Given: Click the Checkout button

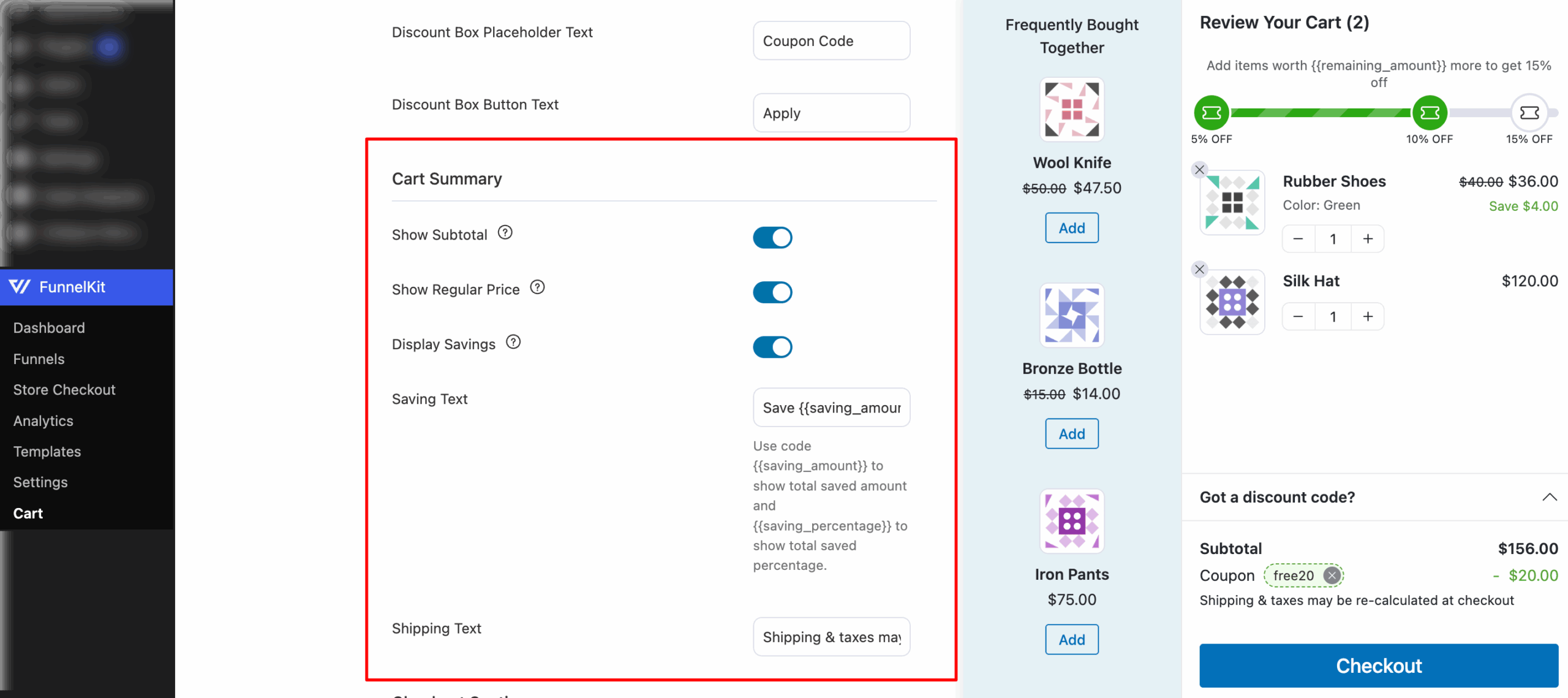Looking at the screenshot, I should click(x=1378, y=666).
